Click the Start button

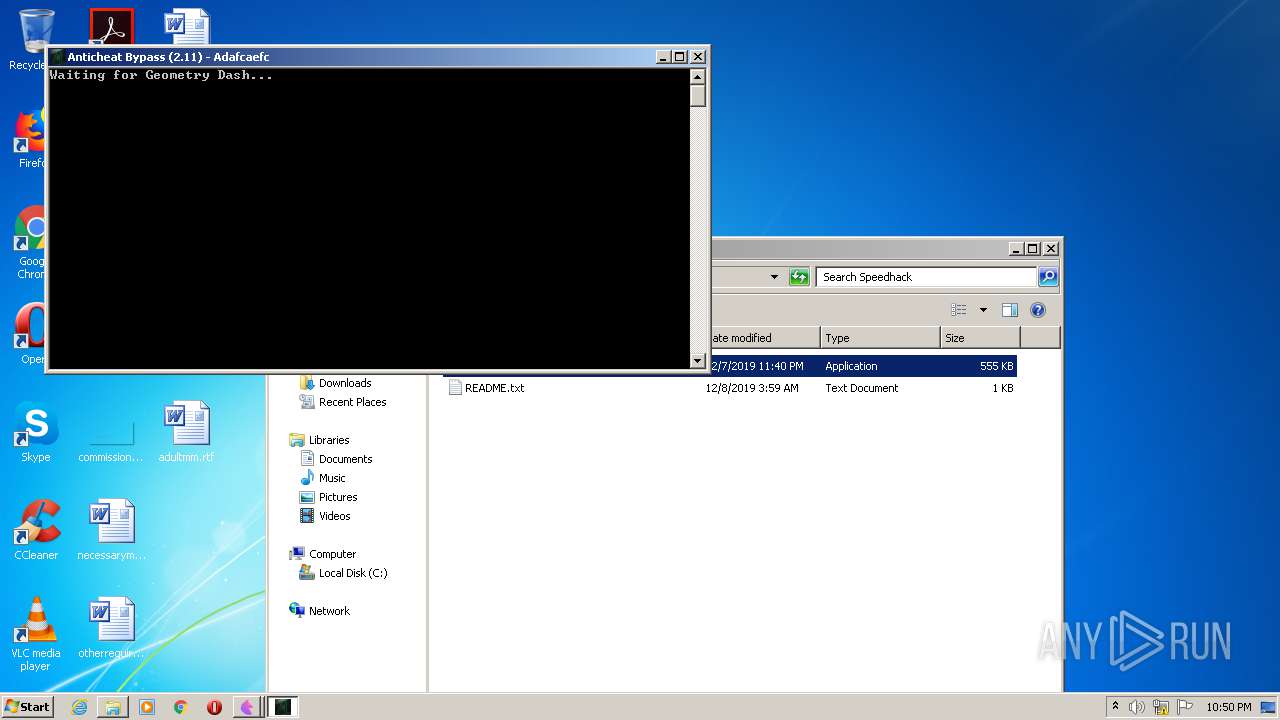click(x=27, y=707)
